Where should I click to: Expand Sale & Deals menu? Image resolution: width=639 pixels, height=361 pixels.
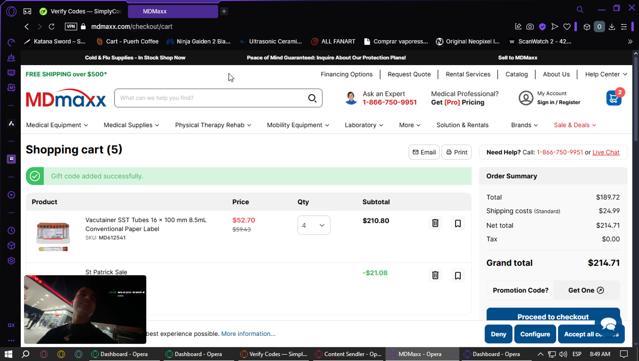pyautogui.click(x=575, y=125)
